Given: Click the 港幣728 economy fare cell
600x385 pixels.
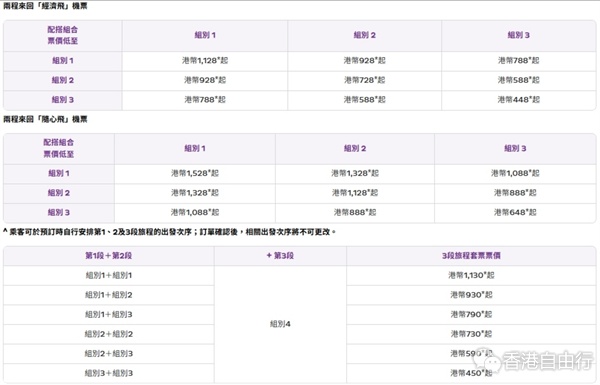Looking at the screenshot, I should [364, 80].
